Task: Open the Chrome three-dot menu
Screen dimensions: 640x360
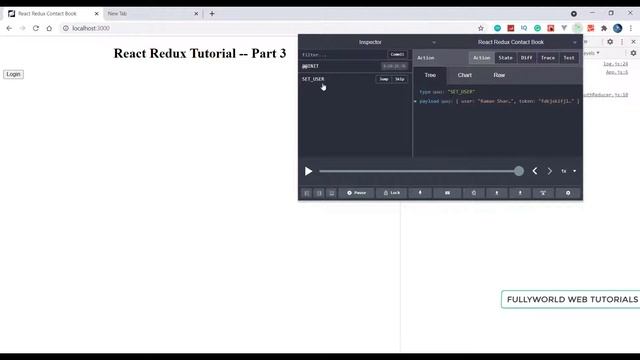Action: click(x=631, y=28)
